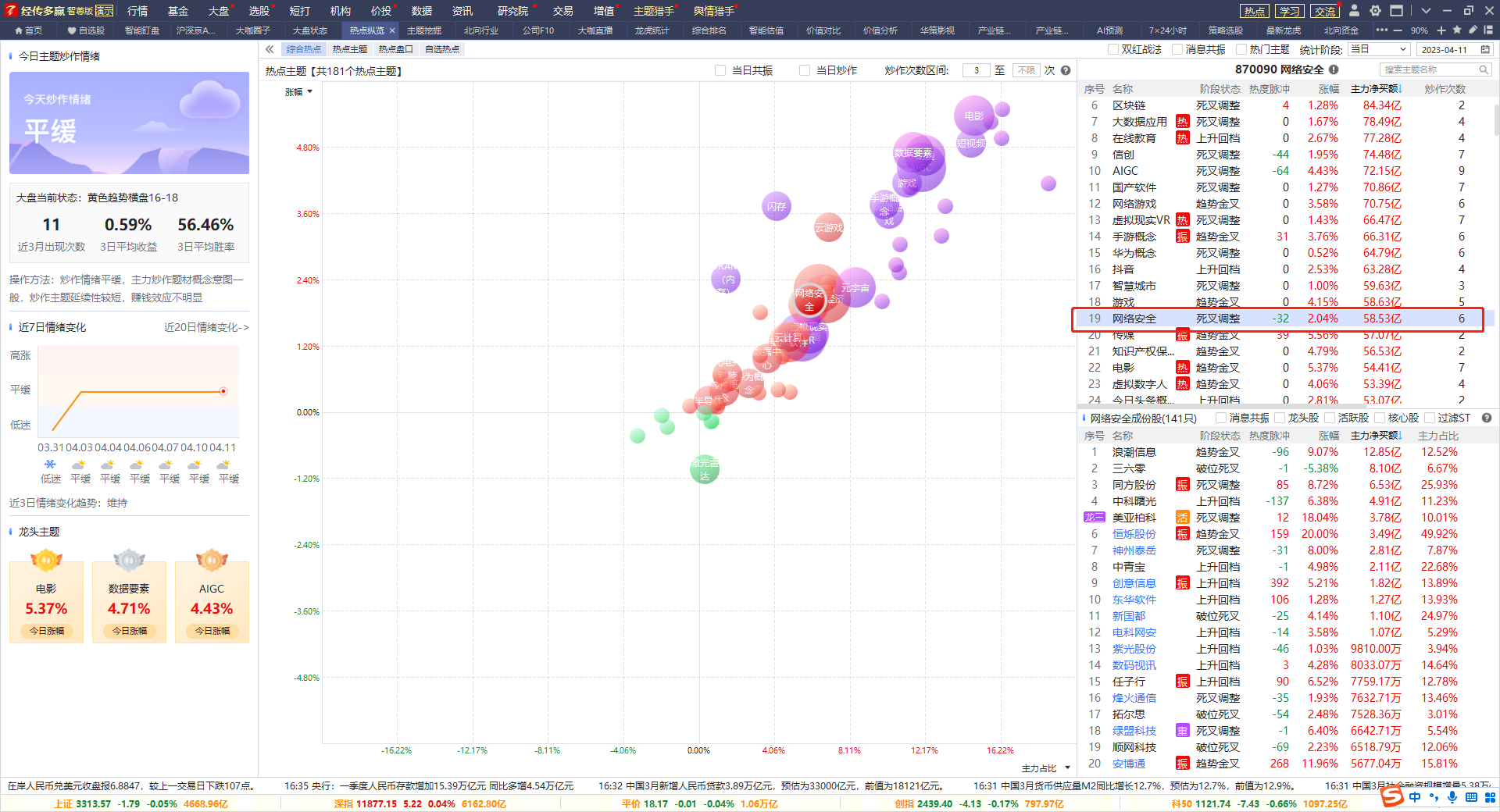Click the star favorite icon in tab bar
Viewport: 1500px width, 812px height.
pyautogui.click(x=1457, y=30)
